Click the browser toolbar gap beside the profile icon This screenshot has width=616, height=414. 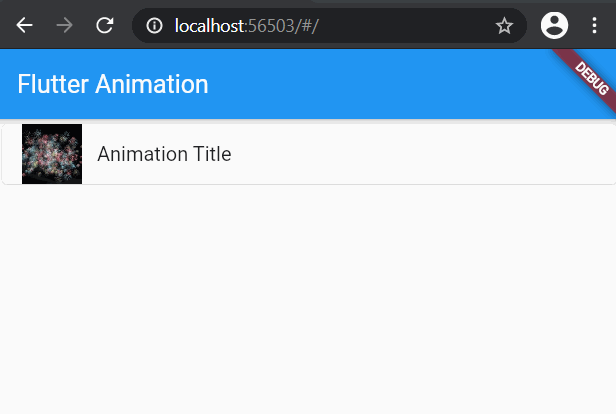[x=534, y=26]
